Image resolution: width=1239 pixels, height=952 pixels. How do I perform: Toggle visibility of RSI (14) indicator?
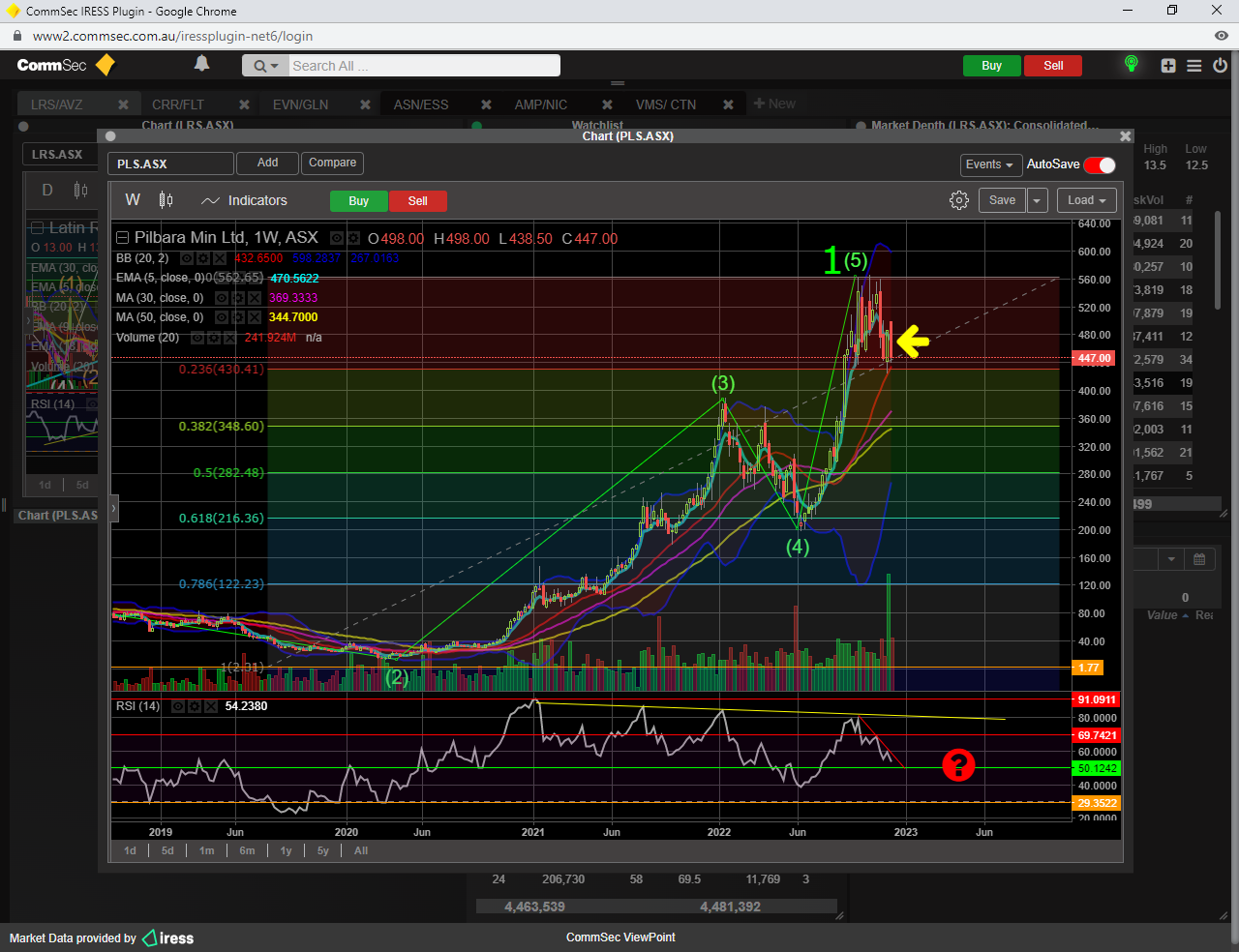[178, 706]
